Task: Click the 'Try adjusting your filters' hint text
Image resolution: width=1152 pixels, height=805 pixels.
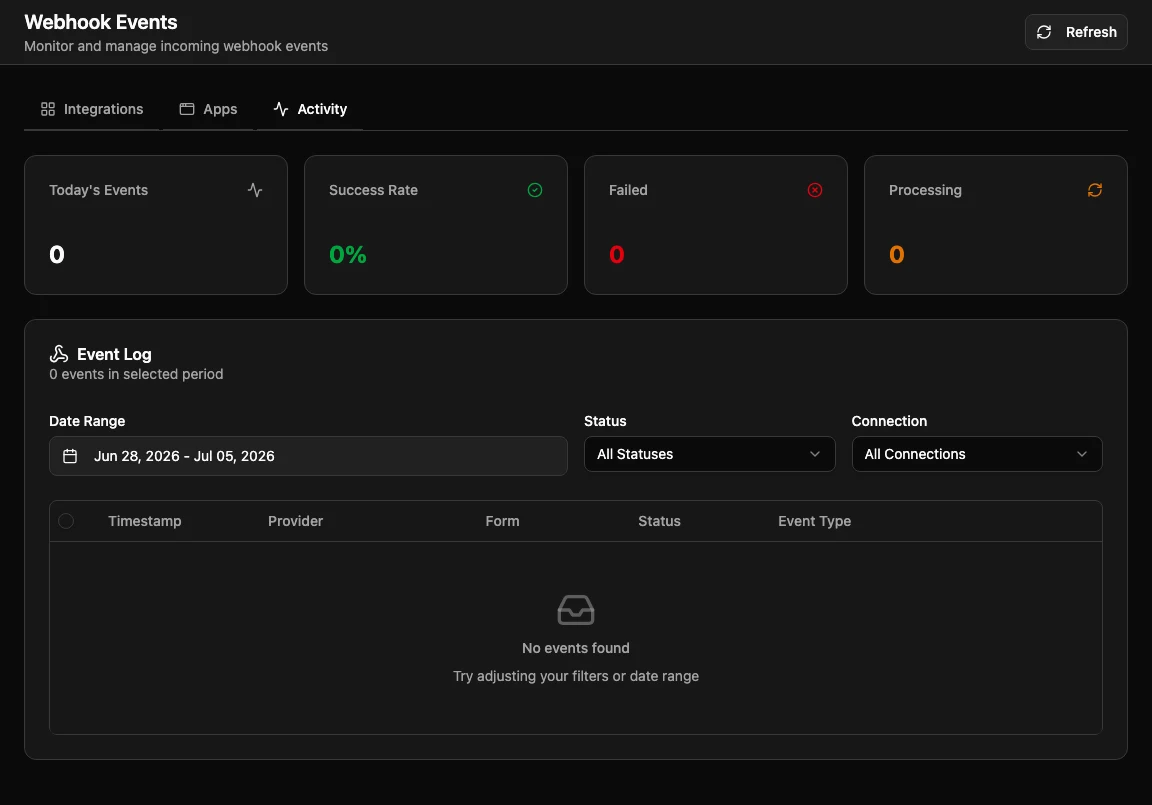Action: [x=576, y=676]
